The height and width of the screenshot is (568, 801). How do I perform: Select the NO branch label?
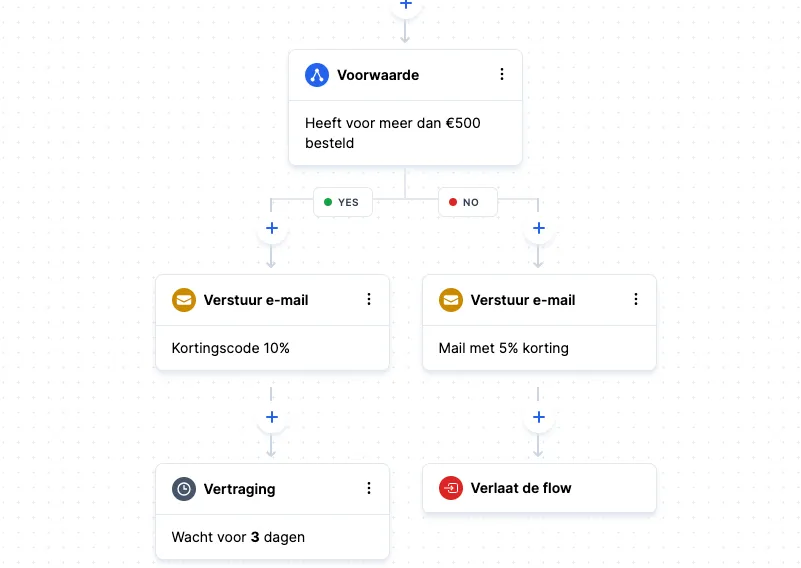(467, 202)
